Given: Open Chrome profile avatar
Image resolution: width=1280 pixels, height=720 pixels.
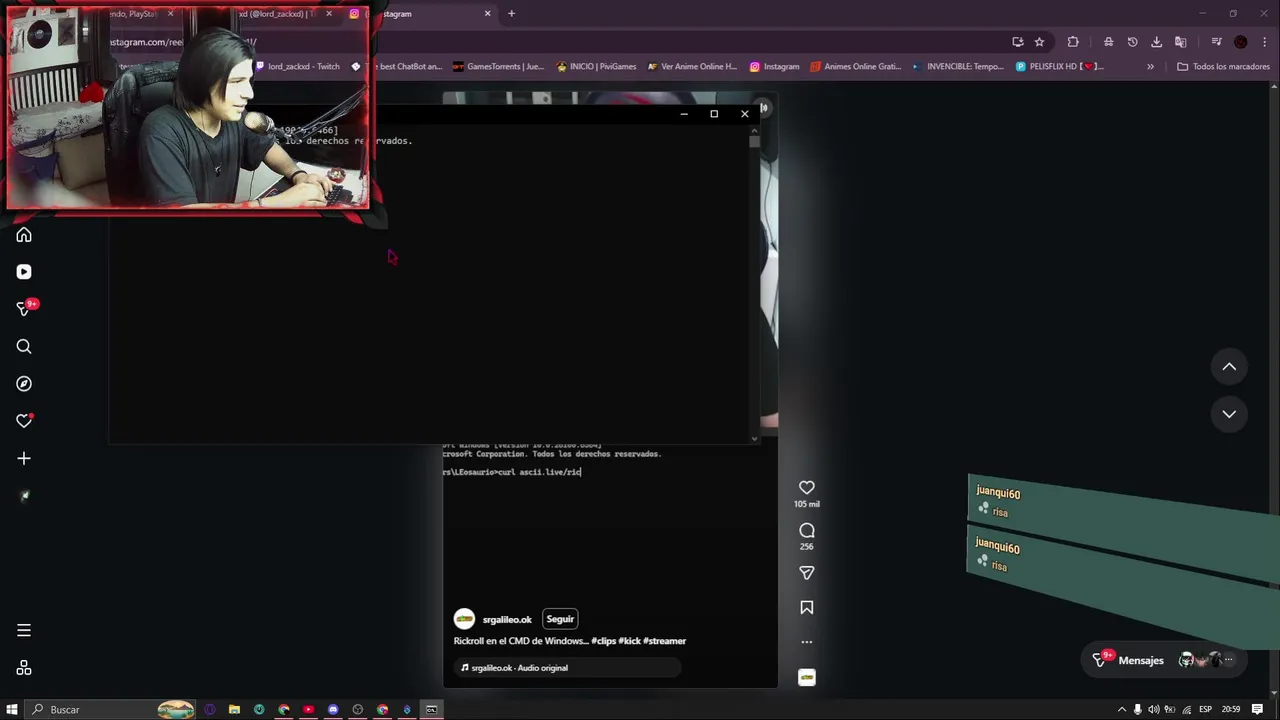Looking at the screenshot, I should pyautogui.click(x=1241, y=42).
